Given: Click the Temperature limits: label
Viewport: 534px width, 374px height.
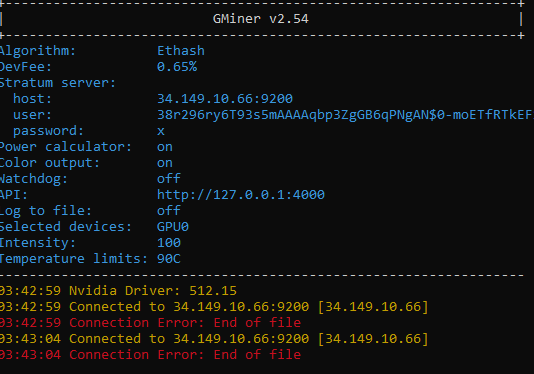Looking at the screenshot, I should click(74, 259).
